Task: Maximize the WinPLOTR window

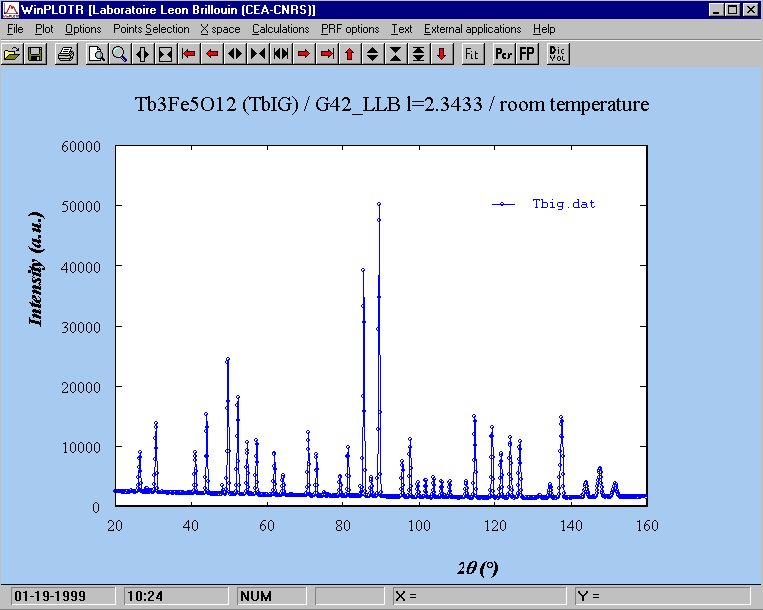Action: [734, 10]
